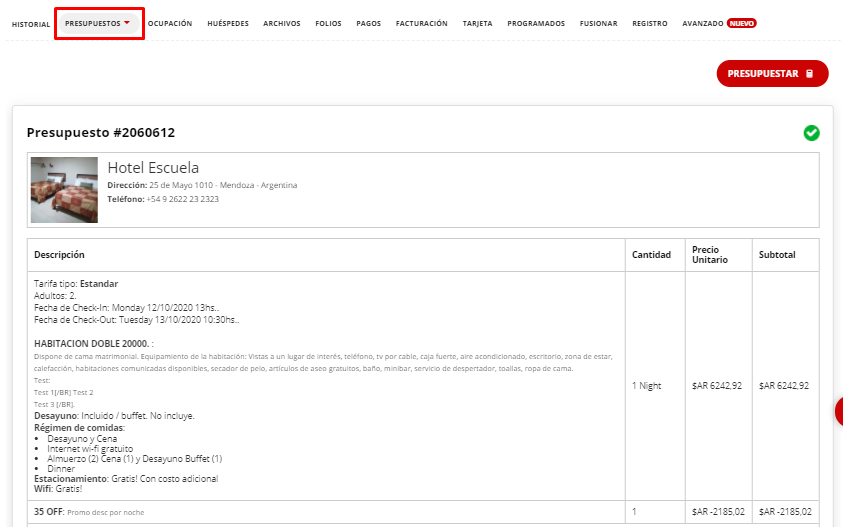843x527 pixels.
Task: Select the Folios tab
Action: [328, 23]
